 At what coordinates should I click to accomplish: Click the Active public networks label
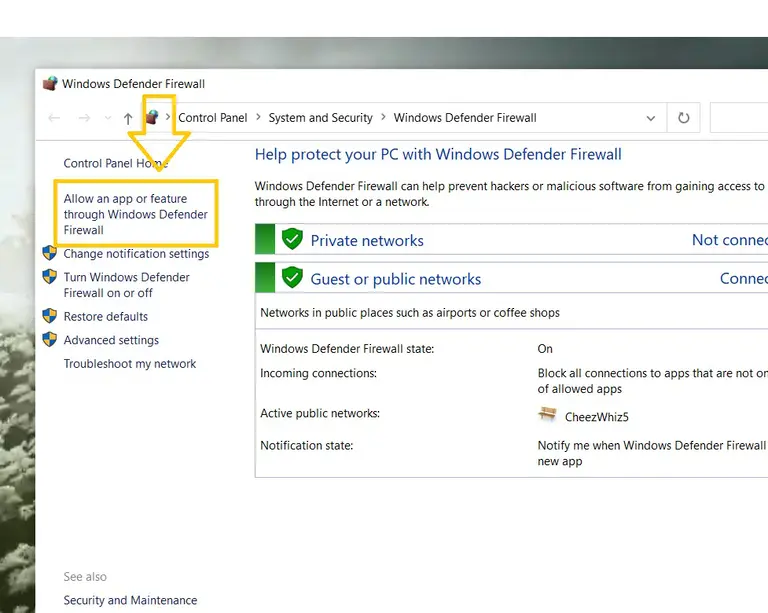(320, 413)
